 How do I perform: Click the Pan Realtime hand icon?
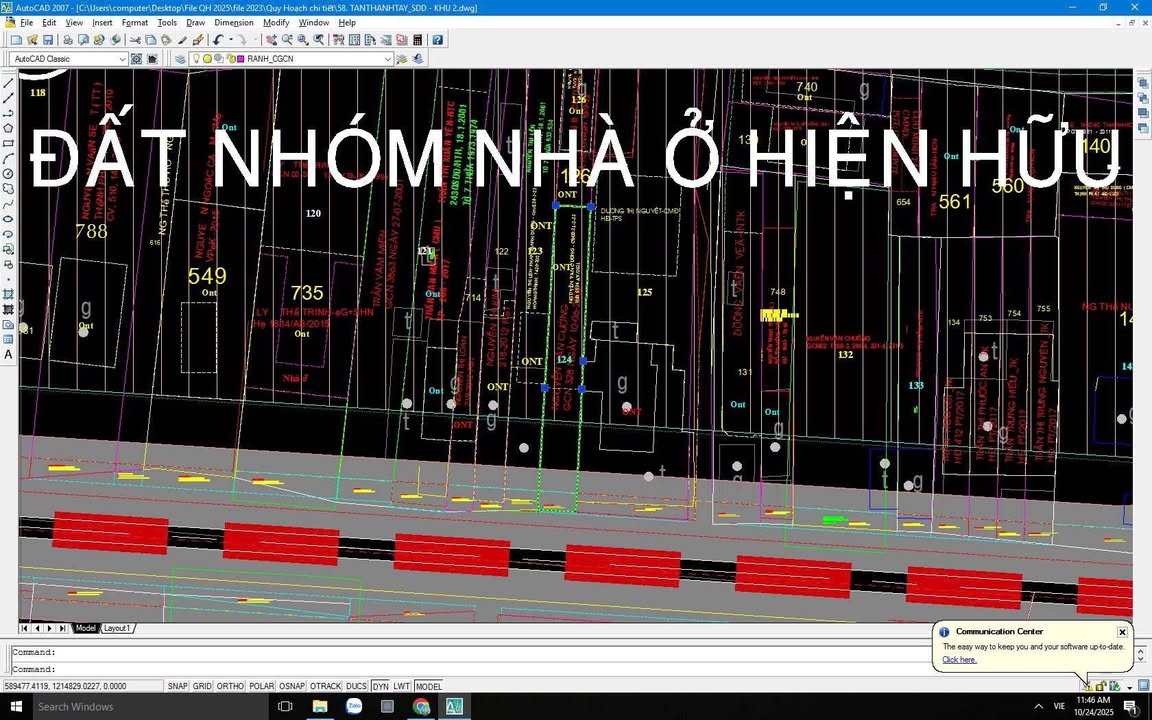270,39
